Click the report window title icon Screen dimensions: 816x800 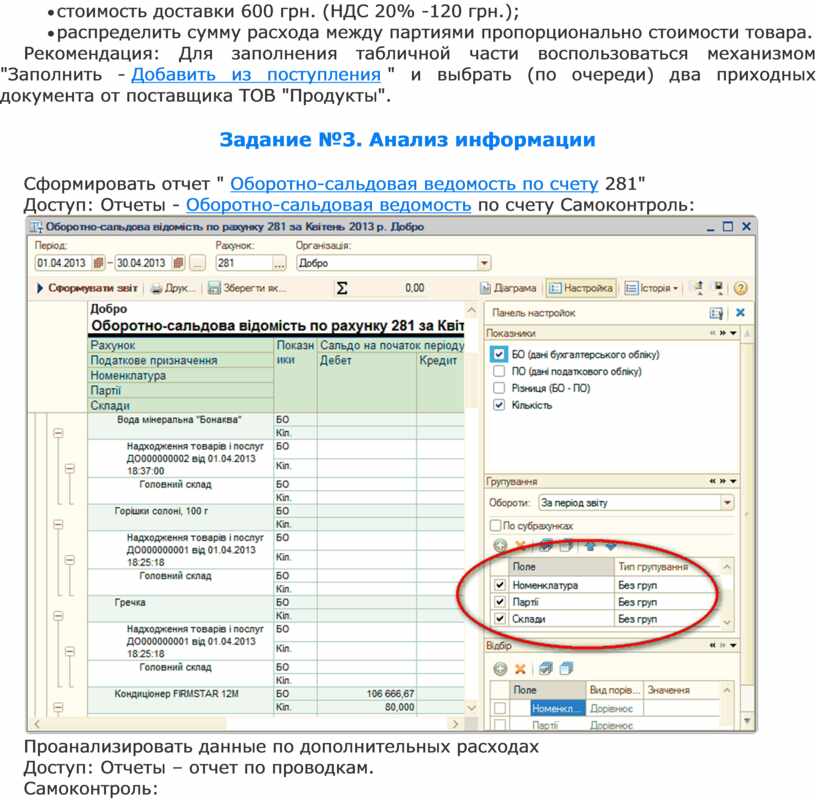click(x=36, y=227)
